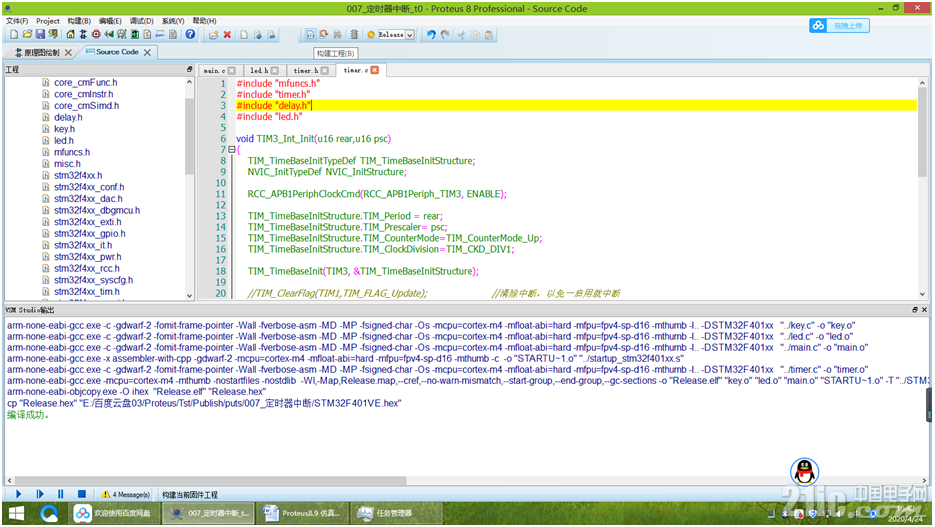Screen dimensions: 935x527
Task: Open the blue Help question mark icon
Action: tap(190, 35)
